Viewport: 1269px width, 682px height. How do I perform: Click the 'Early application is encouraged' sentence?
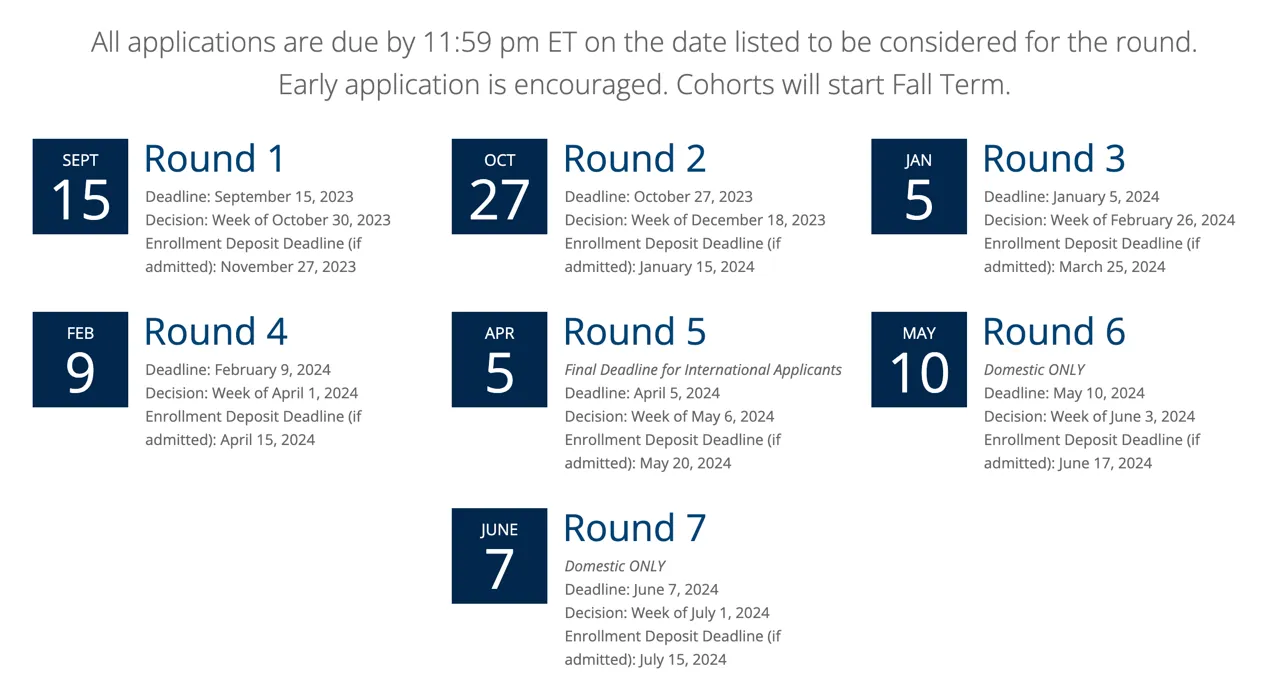coord(472,85)
